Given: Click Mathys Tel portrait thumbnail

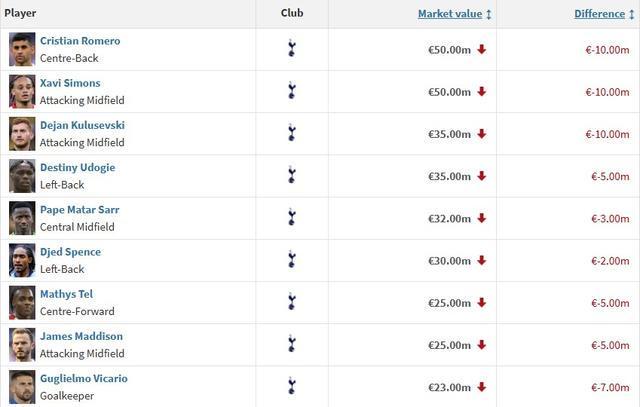Looking at the screenshot, I should tap(22, 302).
